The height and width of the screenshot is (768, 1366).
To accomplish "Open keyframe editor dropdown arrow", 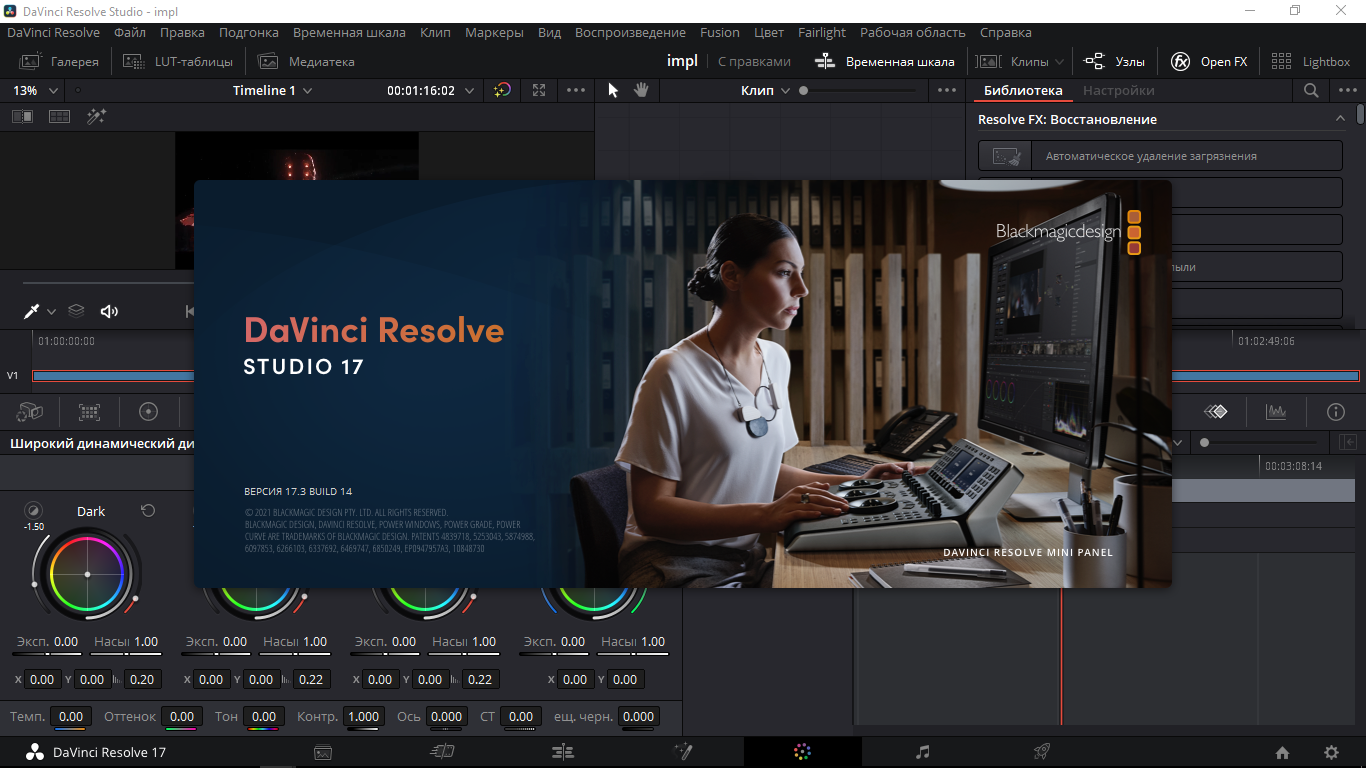I will 1177,442.
